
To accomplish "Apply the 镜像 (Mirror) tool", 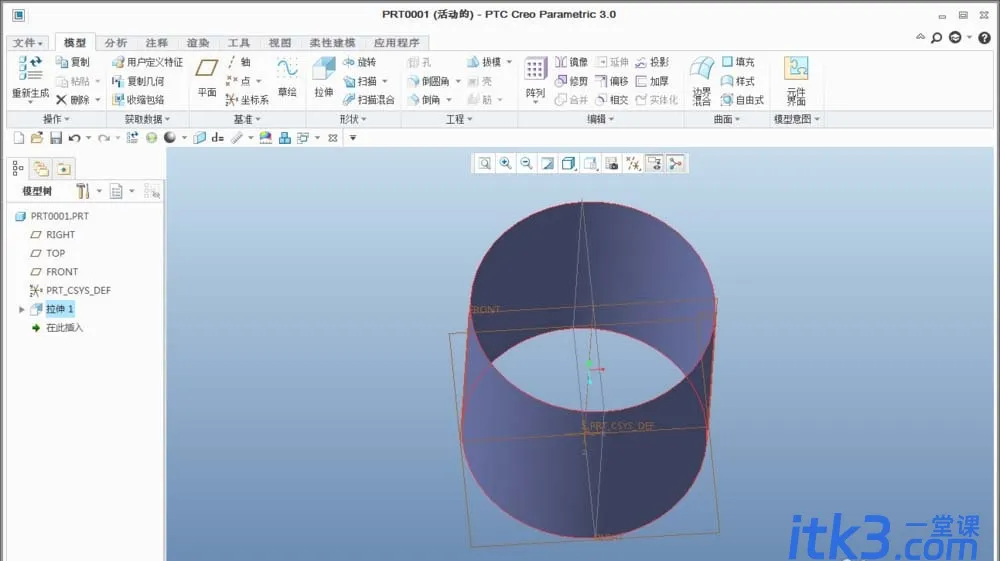I will (x=571, y=62).
